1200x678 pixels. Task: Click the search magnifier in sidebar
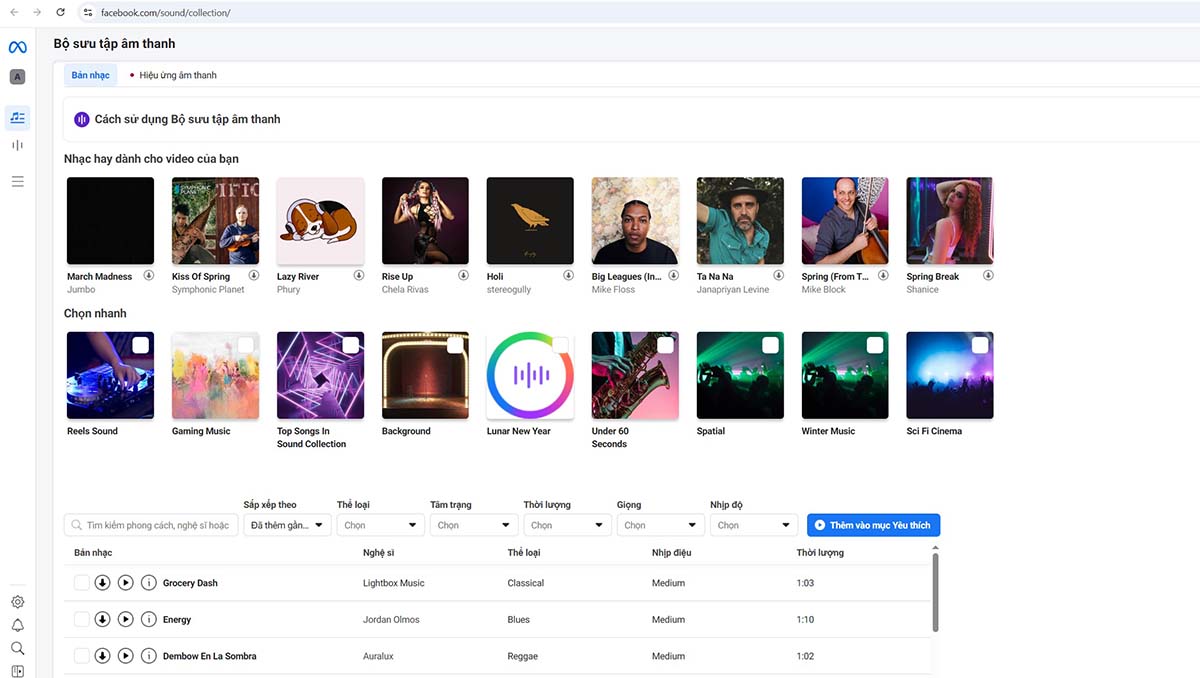pyautogui.click(x=17, y=648)
